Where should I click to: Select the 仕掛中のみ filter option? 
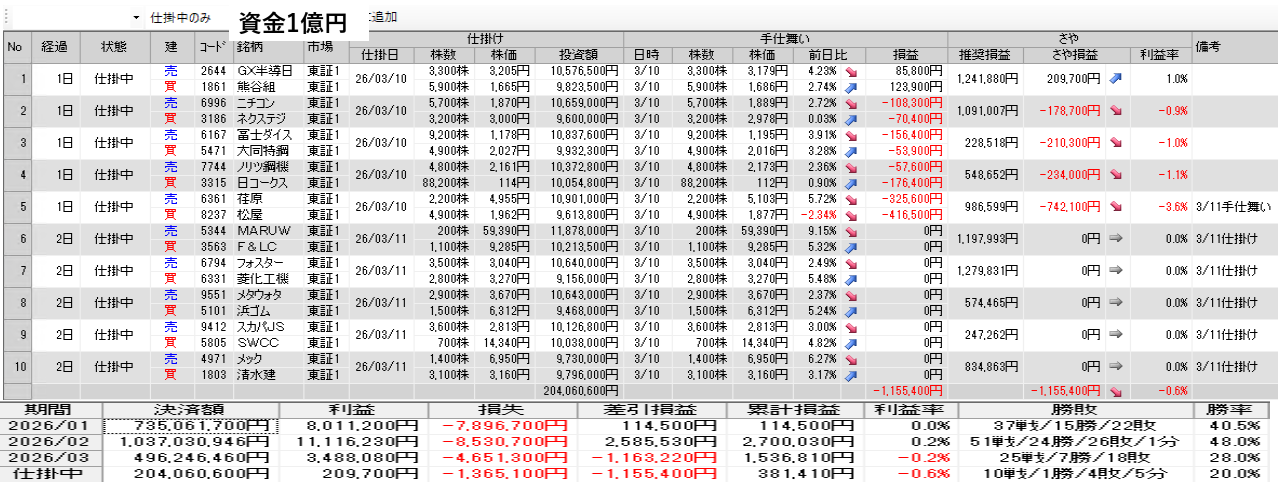(x=180, y=18)
